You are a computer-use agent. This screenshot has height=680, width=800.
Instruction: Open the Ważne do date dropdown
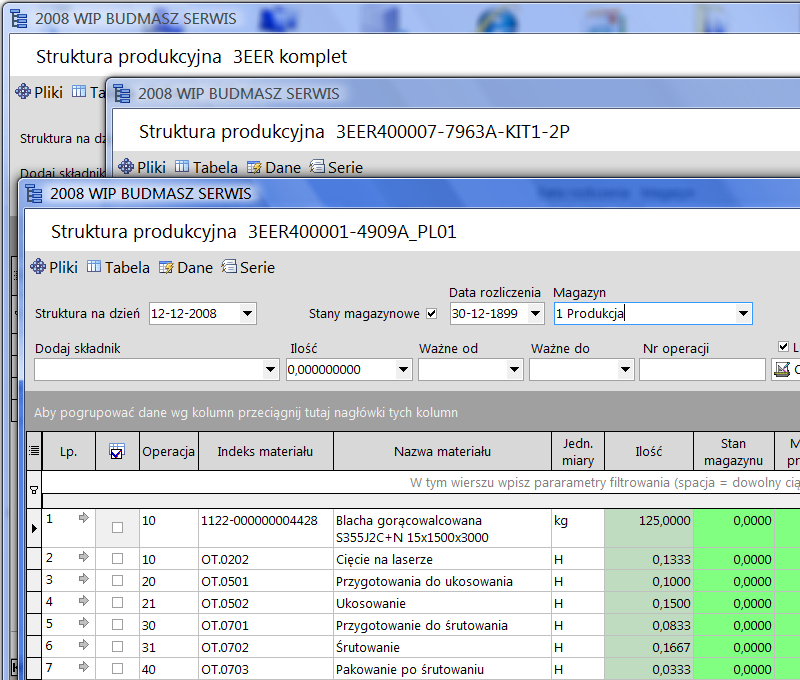[626, 369]
